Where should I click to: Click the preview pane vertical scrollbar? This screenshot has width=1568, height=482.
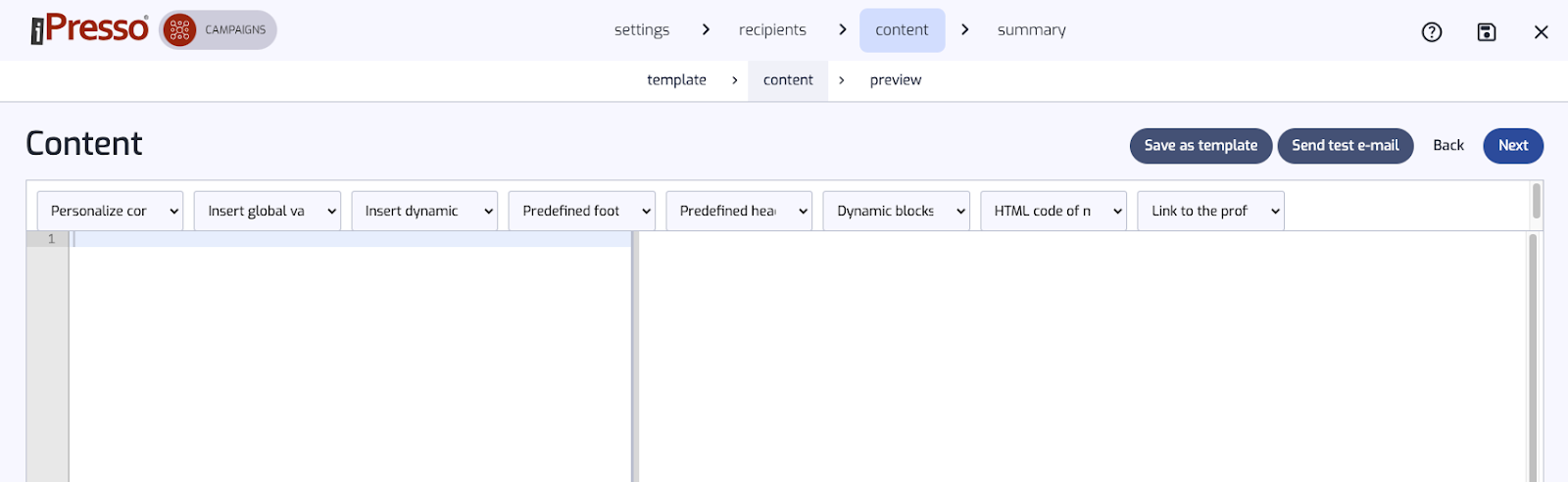1533,358
